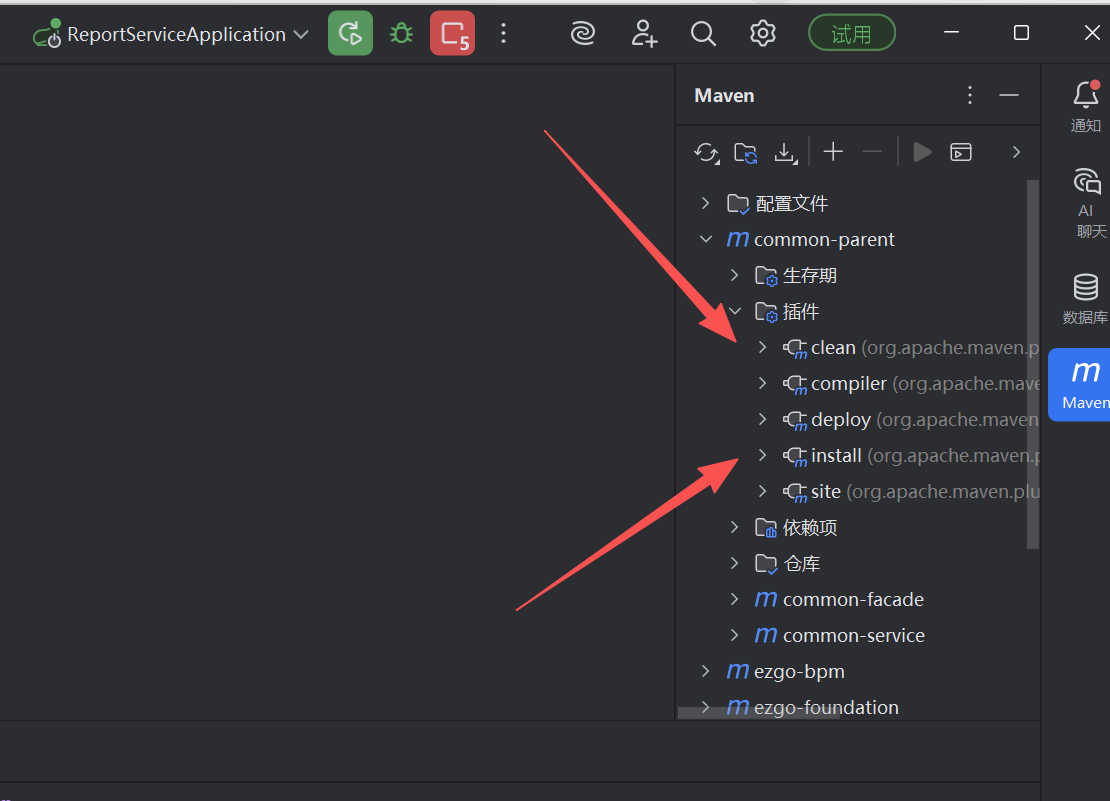Open Code With Me add-user icon
Screen dimensions: 1110x801
[643, 33]
